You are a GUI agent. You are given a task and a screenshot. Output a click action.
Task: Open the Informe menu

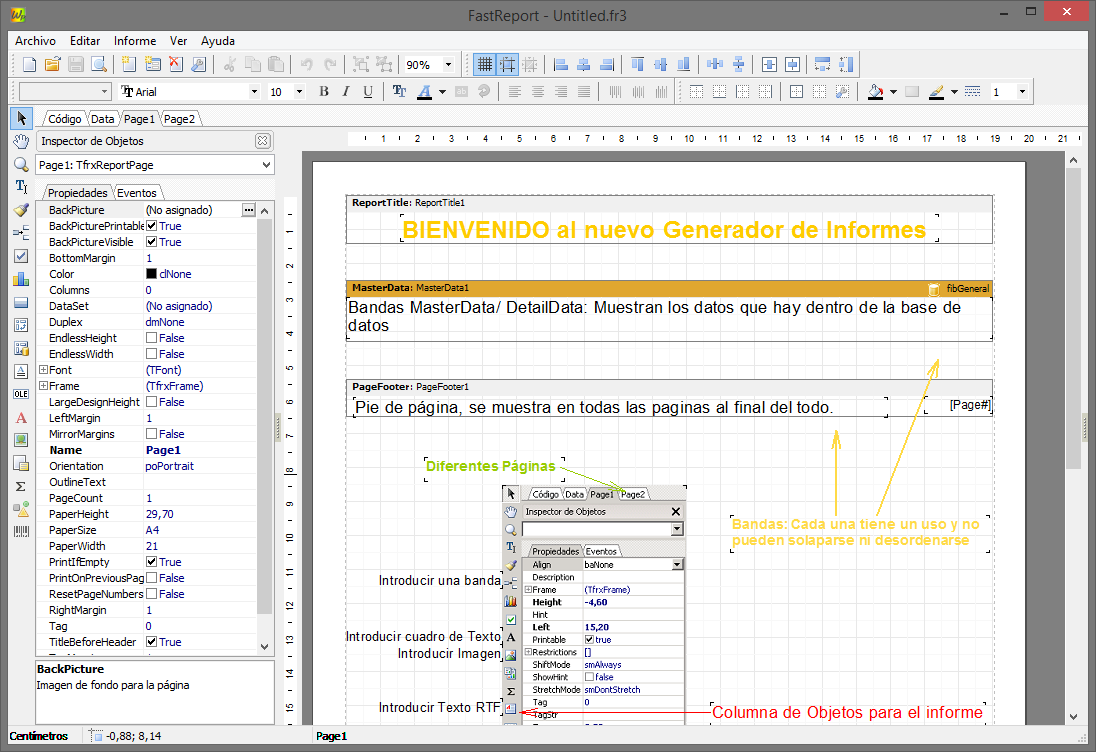[135, 41]
